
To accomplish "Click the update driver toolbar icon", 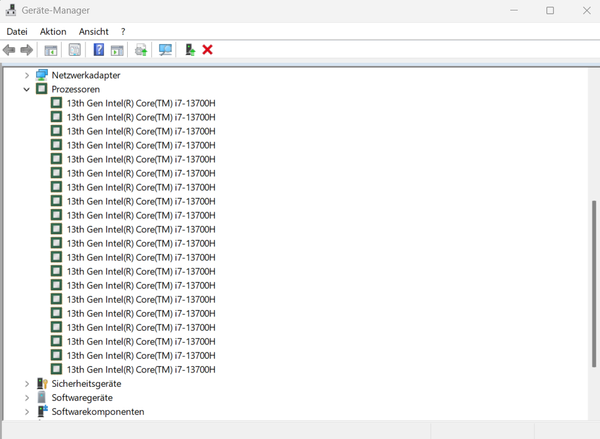I will pos(141,50).
